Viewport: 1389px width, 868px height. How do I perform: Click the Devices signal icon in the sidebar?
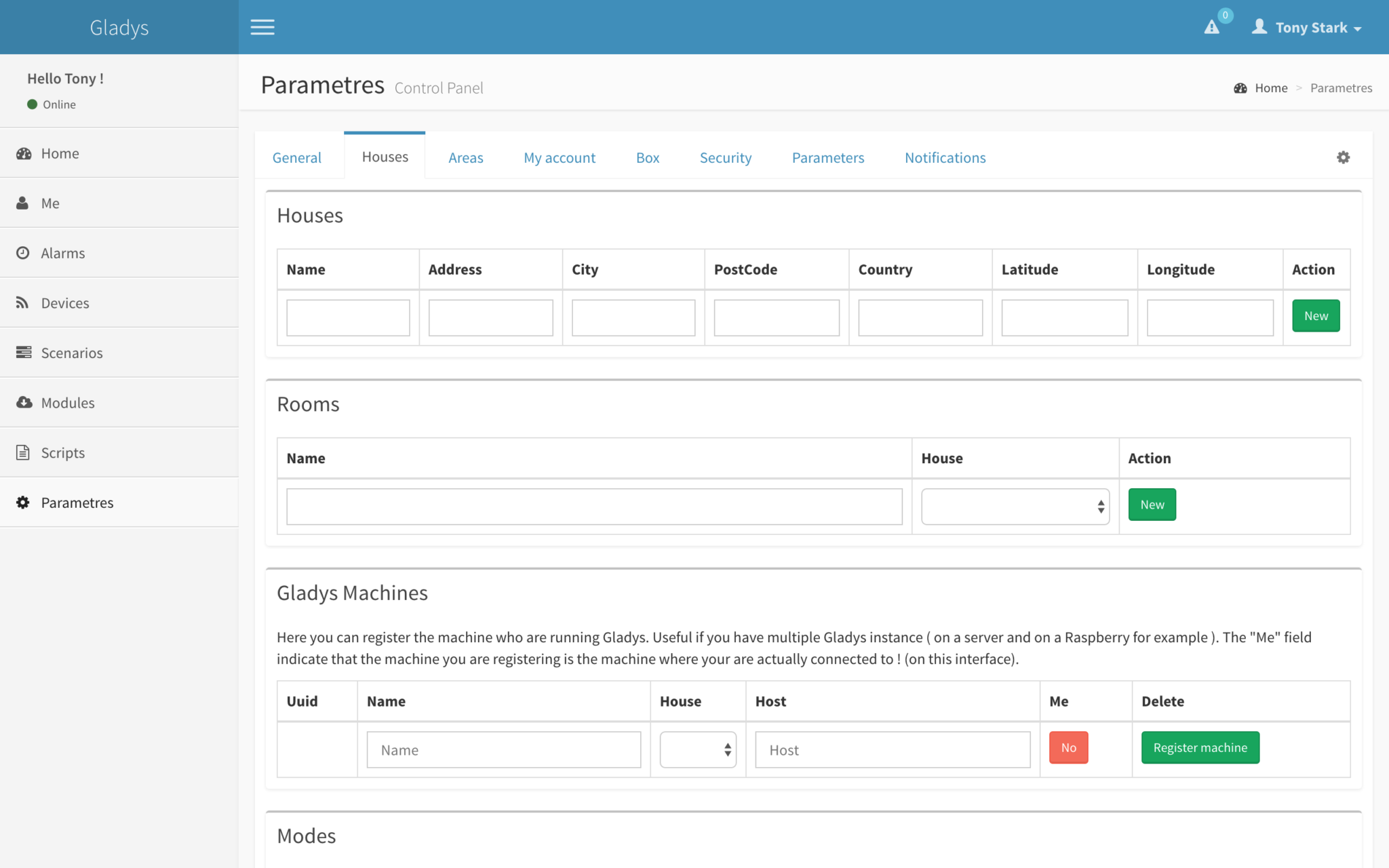click(23, 302)
